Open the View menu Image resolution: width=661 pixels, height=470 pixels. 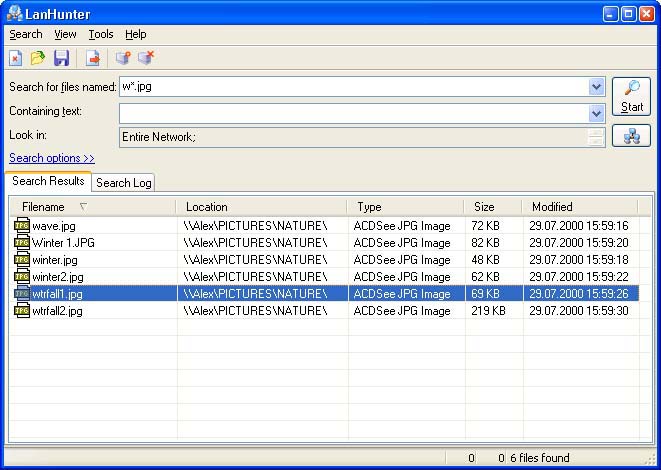pos(65,34)
